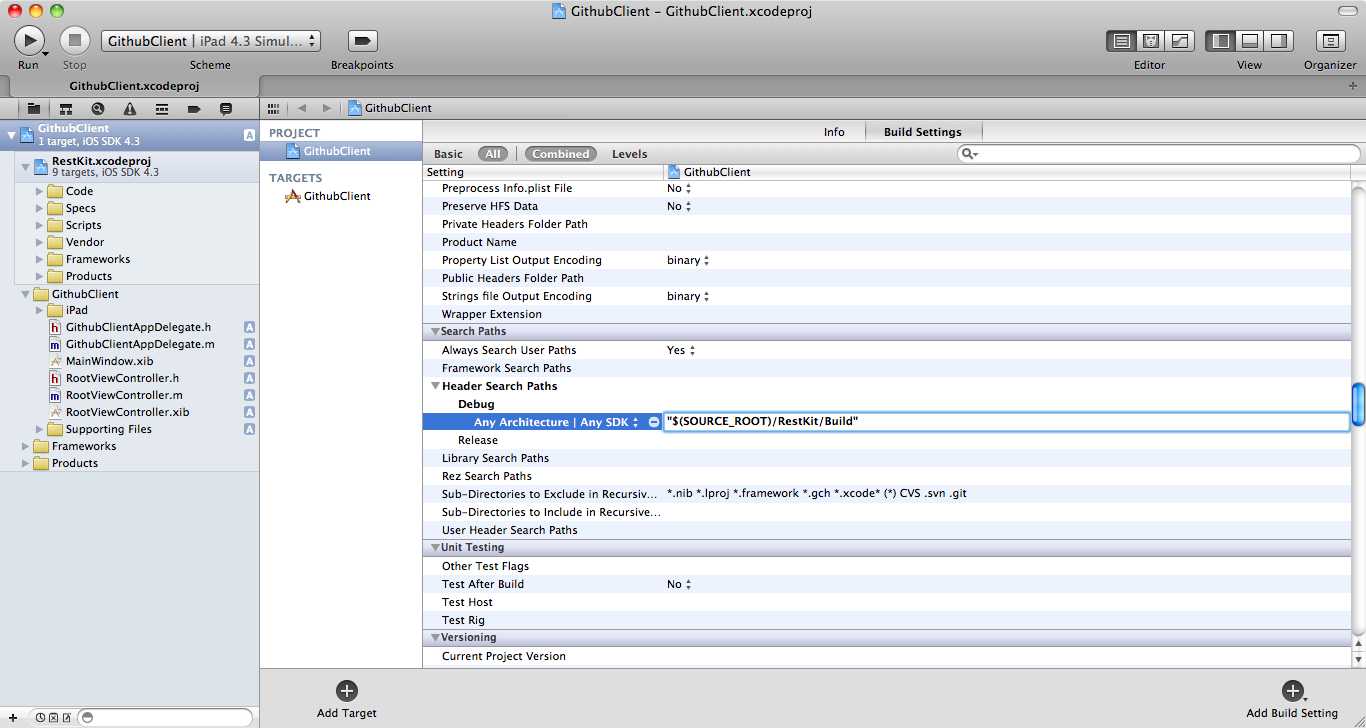
Task: Select GithubClient under TARGETS
Action: click(x=338, y=196)
